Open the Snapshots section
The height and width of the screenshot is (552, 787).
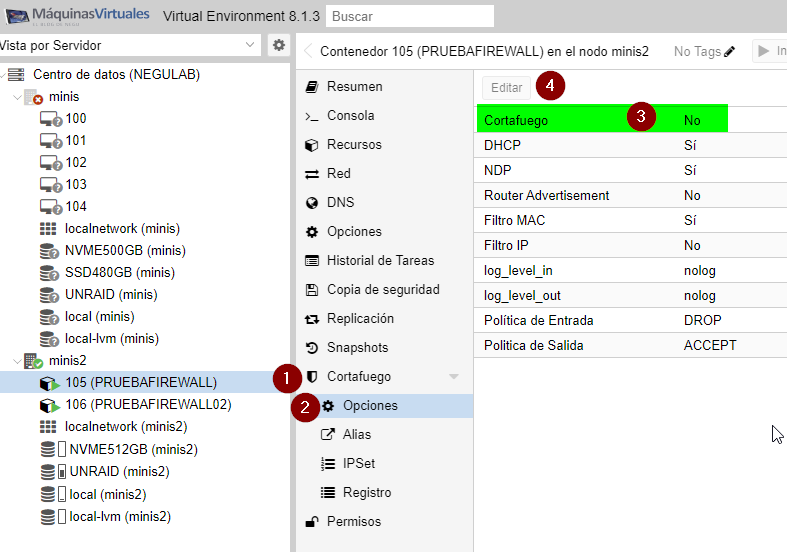[357, 348]
